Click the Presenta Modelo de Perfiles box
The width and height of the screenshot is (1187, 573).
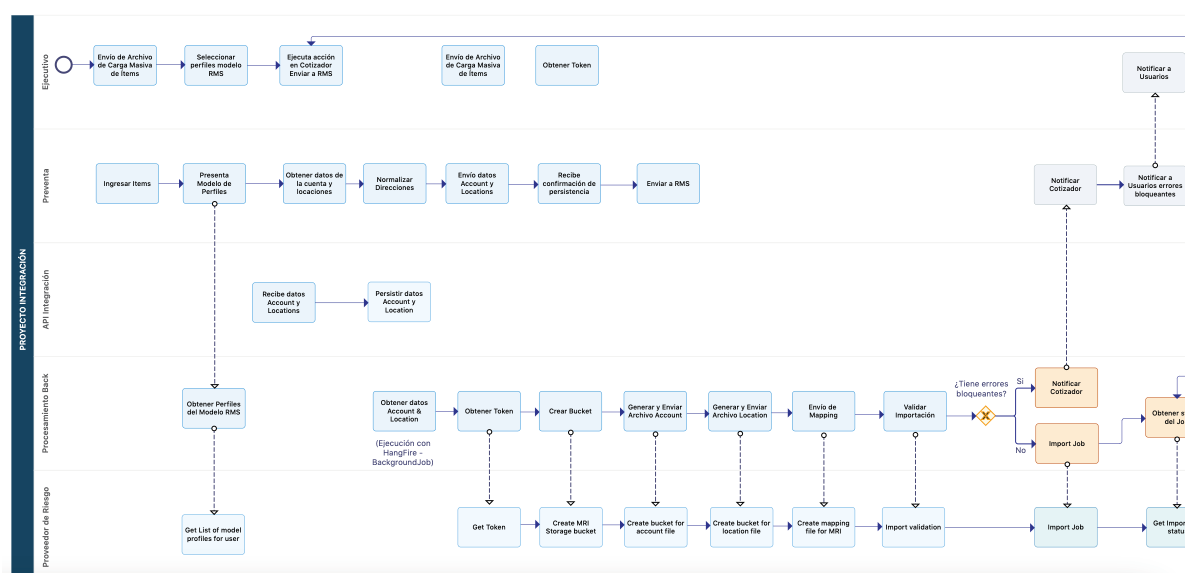214,184
